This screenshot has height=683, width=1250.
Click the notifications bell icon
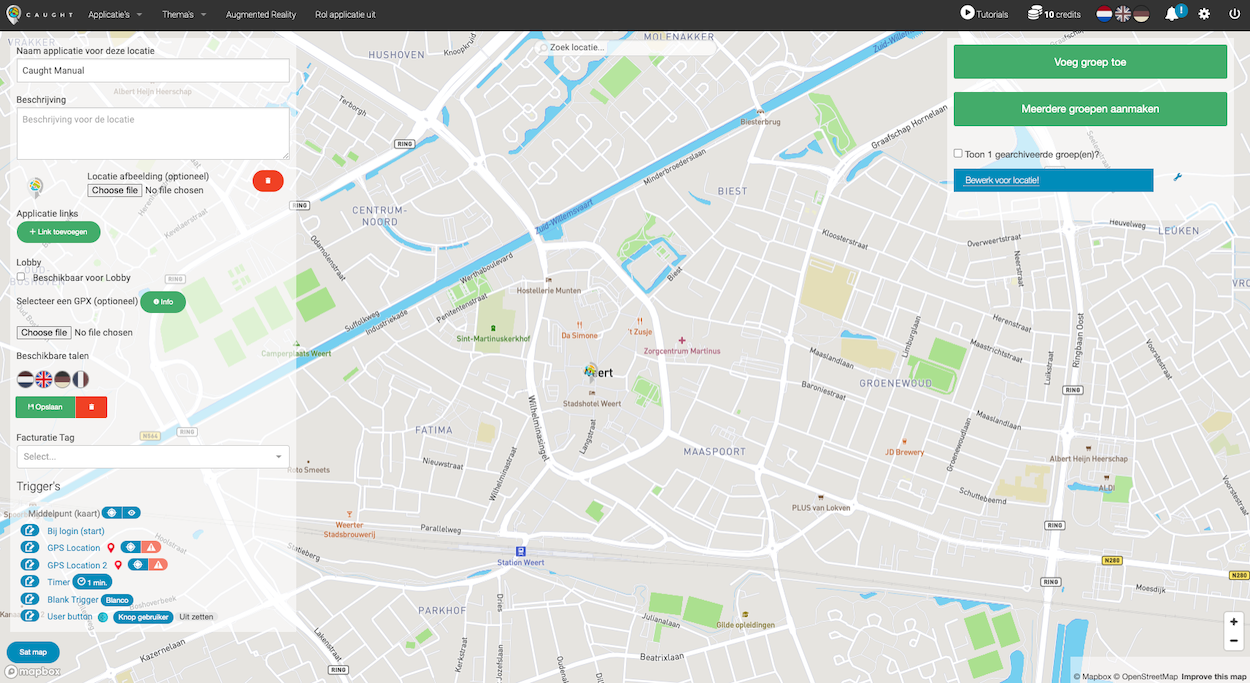tap(1171, 14)
